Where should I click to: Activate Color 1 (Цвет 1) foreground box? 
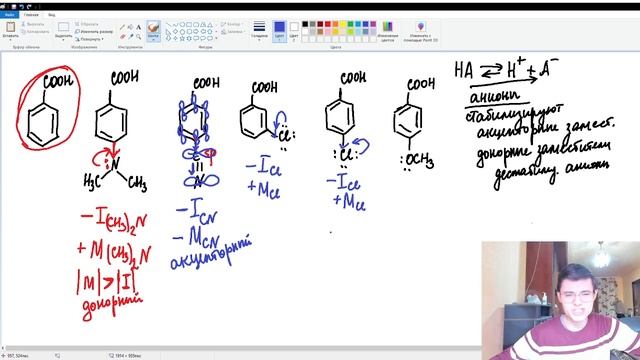point(279,31)
